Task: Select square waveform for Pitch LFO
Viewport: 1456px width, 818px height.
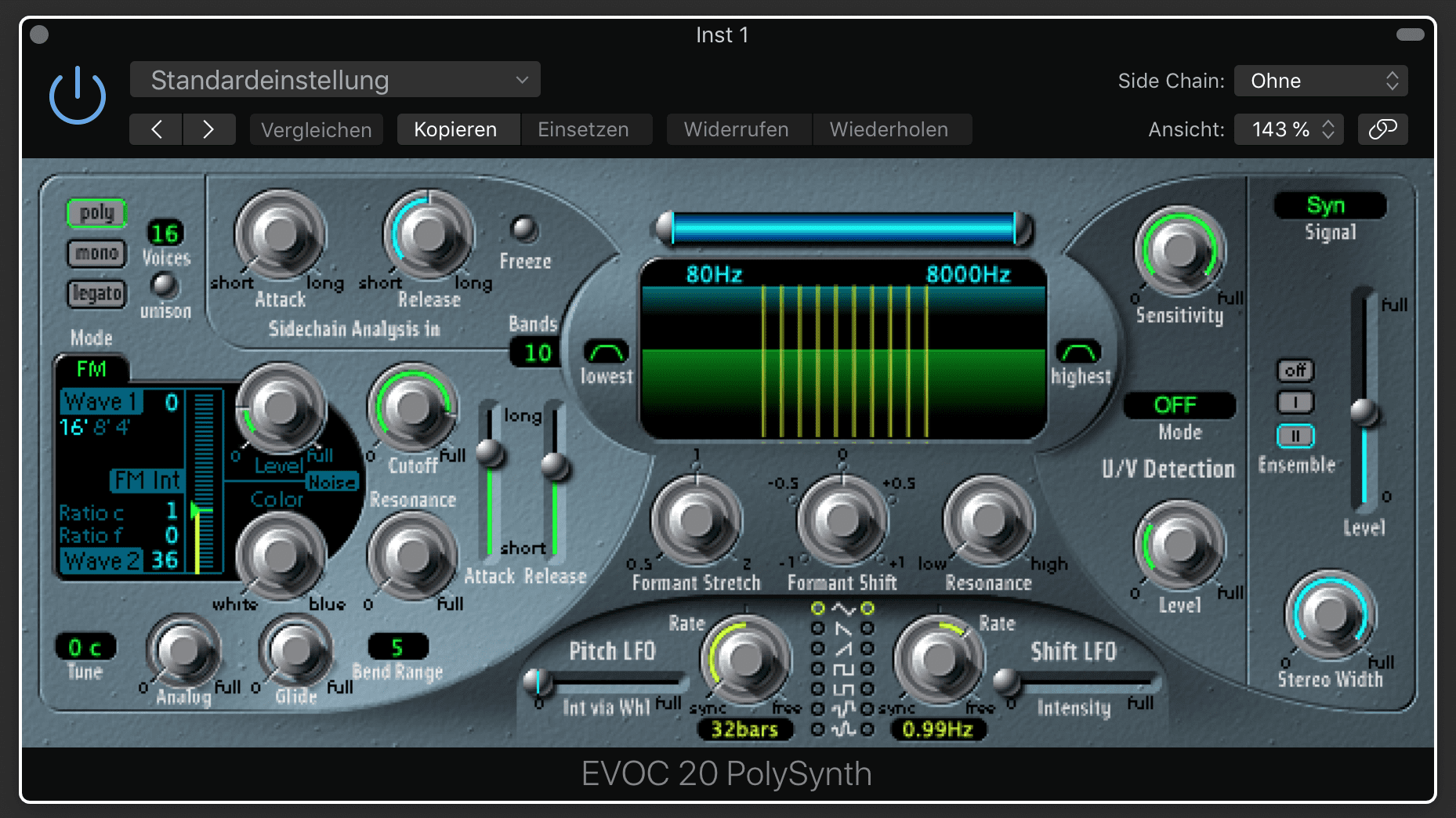Action: [x=817, y=669]
